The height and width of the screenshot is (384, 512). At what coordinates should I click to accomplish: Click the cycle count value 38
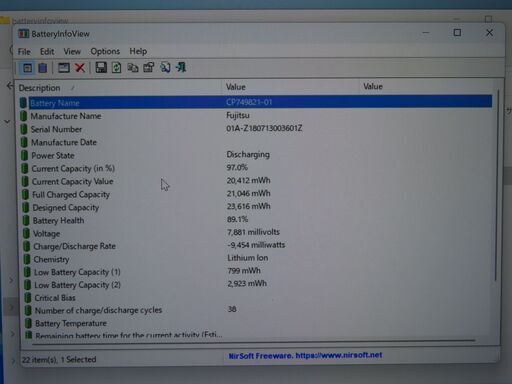click(x=232, y=309)
